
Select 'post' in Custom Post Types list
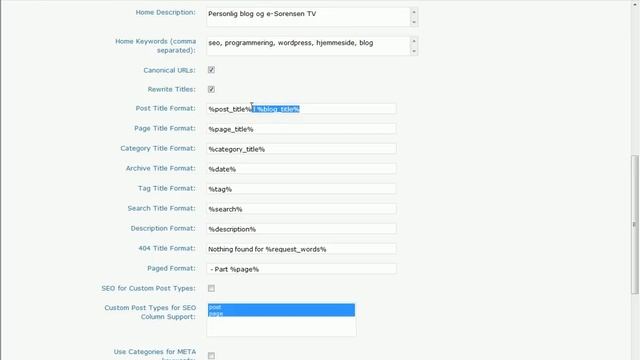(281, 307)
